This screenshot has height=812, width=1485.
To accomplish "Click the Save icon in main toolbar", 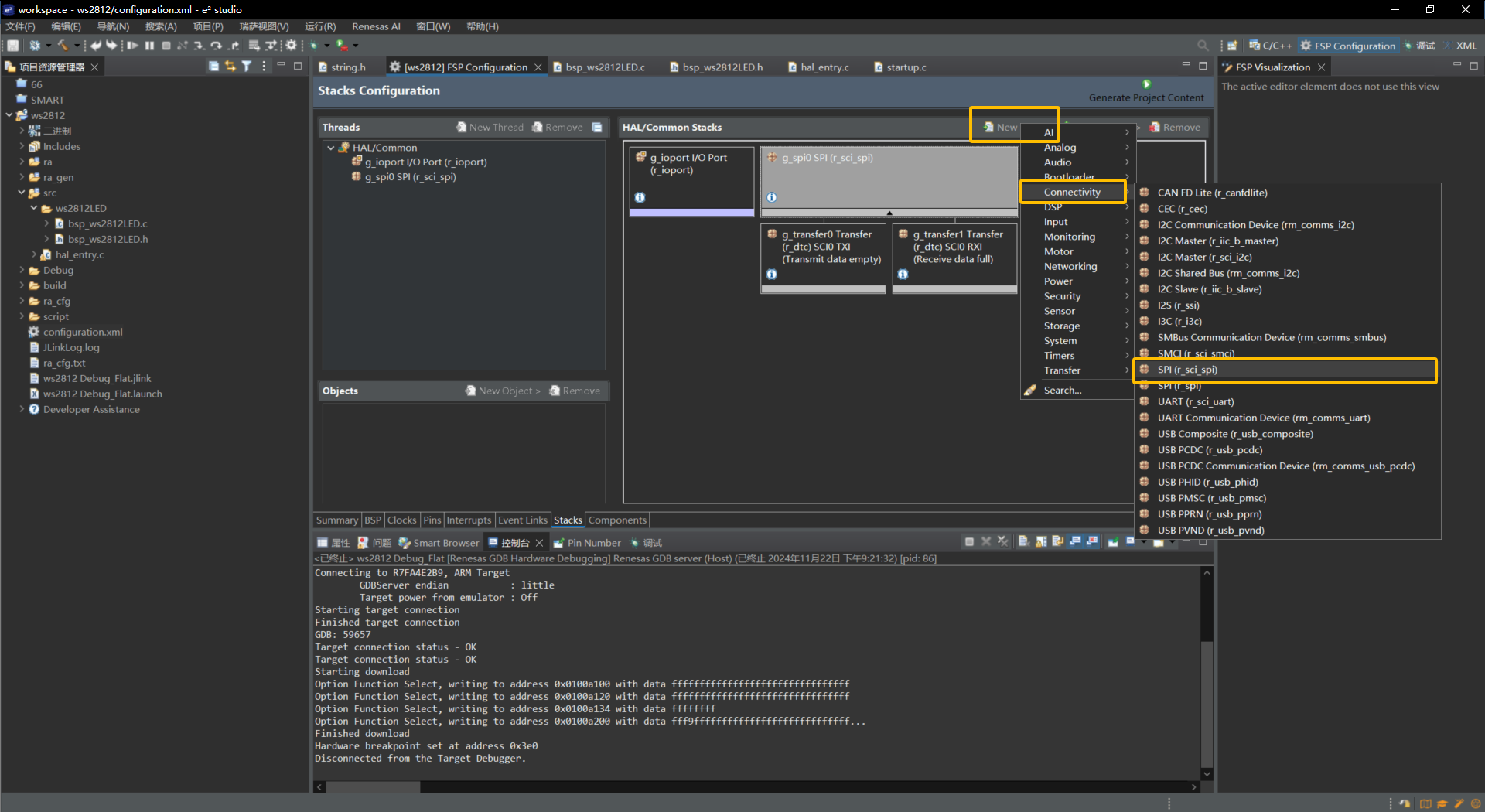I will 13,46.
